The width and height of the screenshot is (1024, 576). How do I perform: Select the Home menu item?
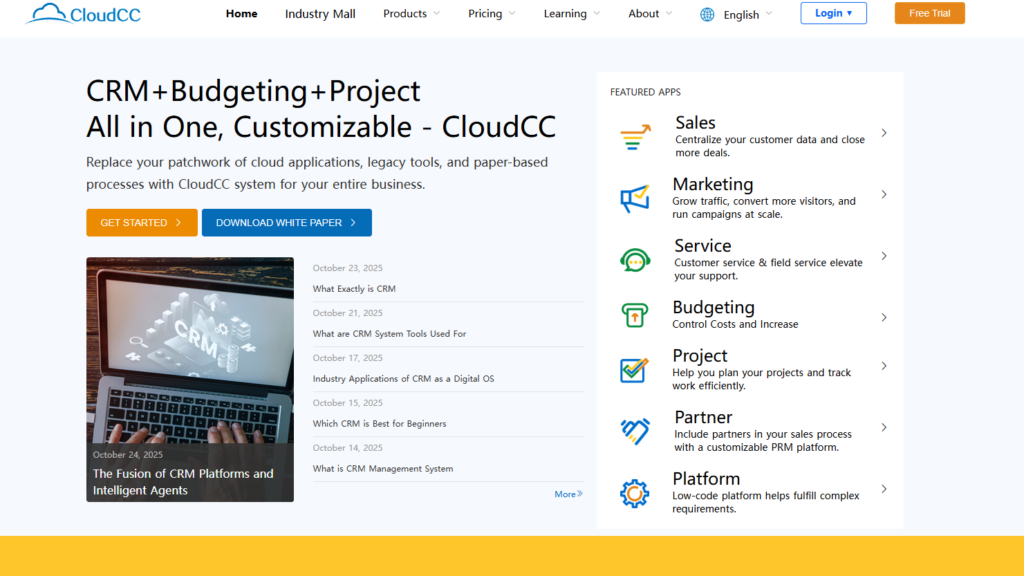tap(241, 14)
